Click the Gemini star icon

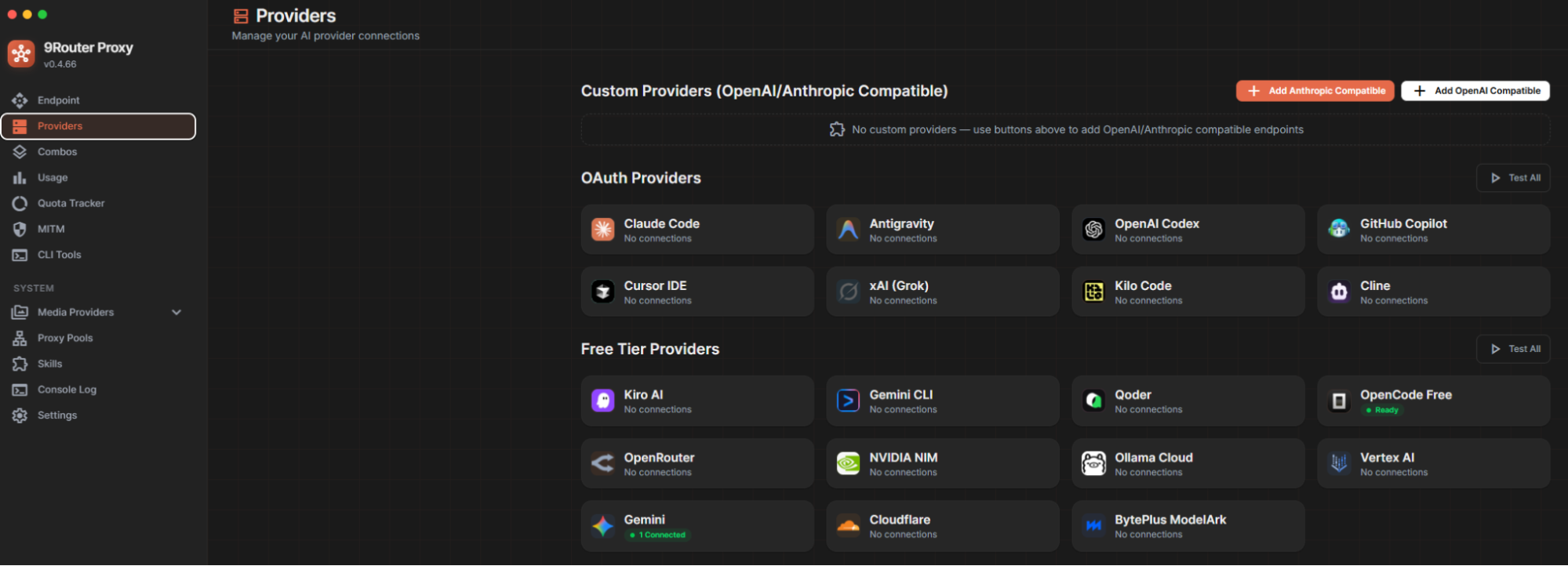[x=602, y=526]
